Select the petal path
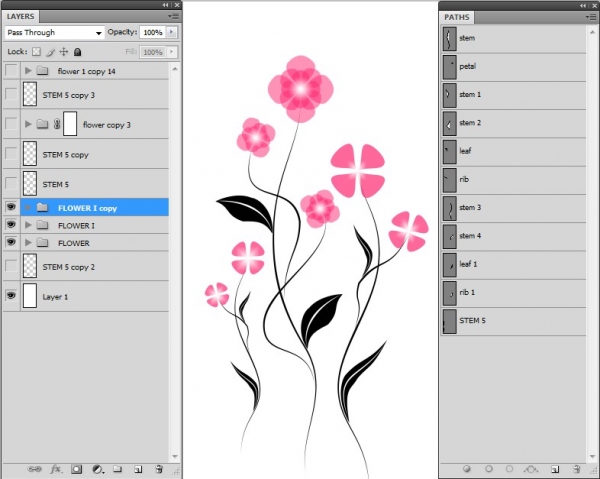 click(513, 67)
